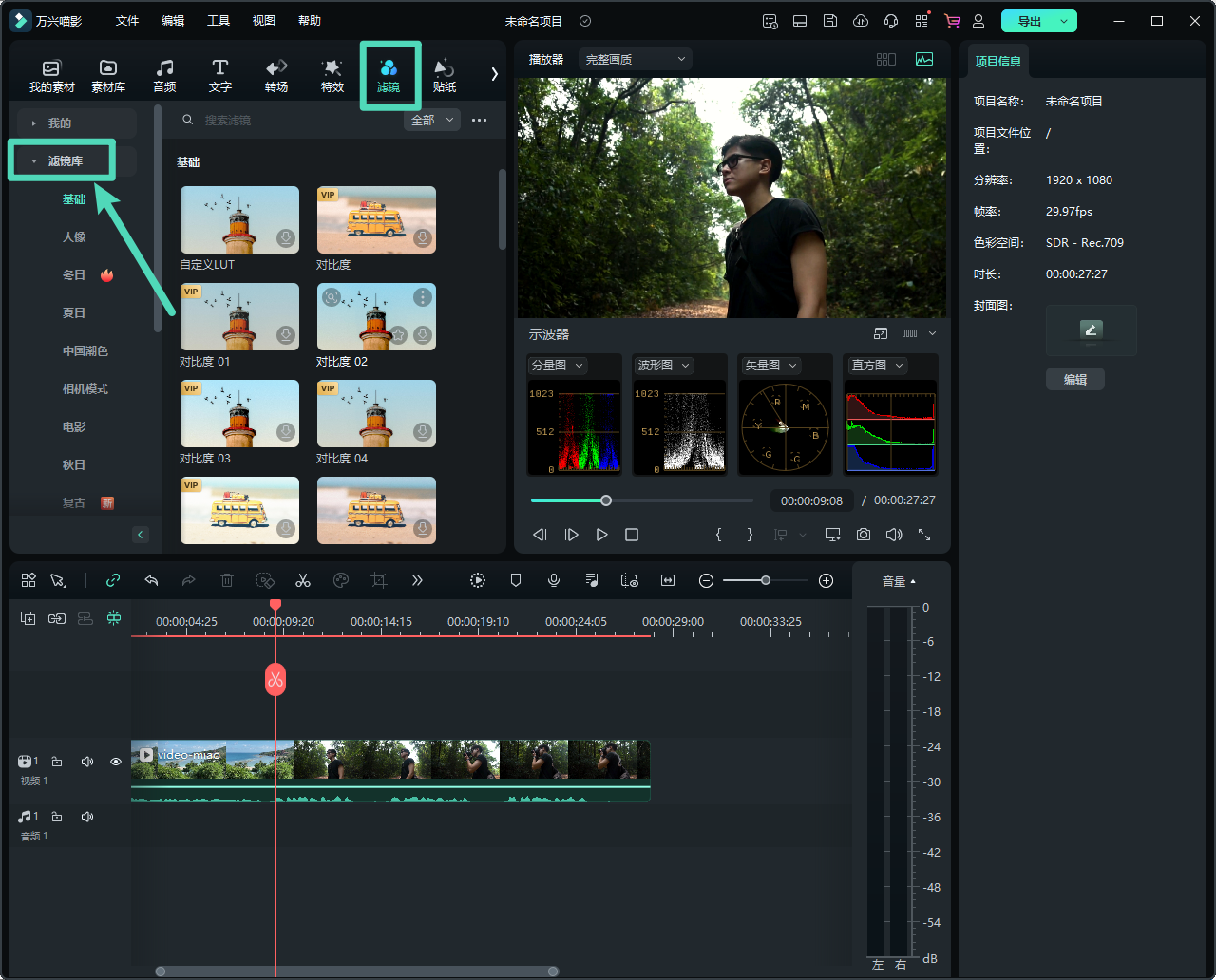Click the crop tool in timeline toolbar
Screen dimensions: 1216x980
point(379,580)
